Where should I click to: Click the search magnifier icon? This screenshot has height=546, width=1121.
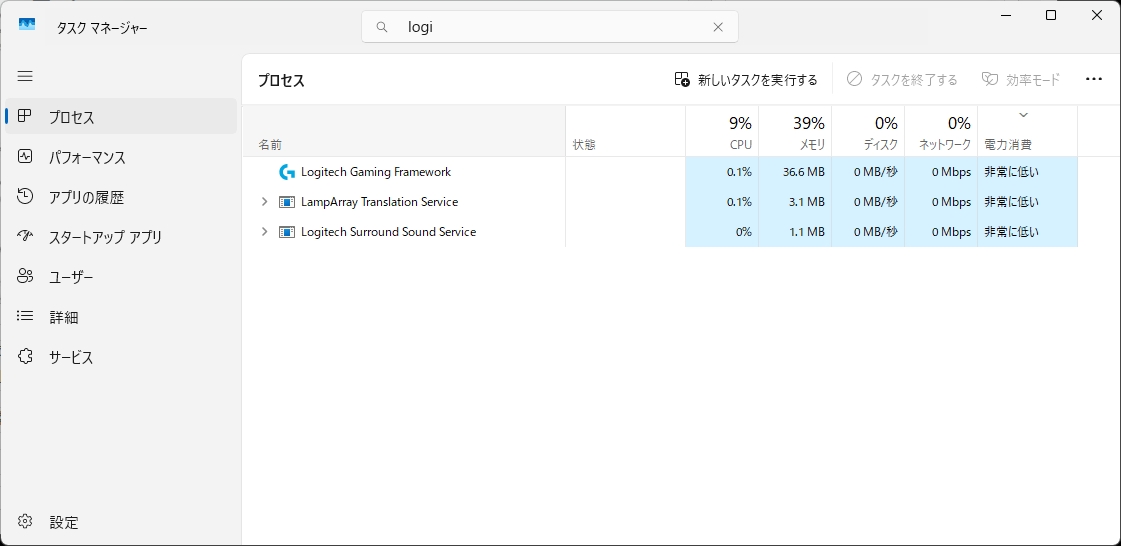382,27
